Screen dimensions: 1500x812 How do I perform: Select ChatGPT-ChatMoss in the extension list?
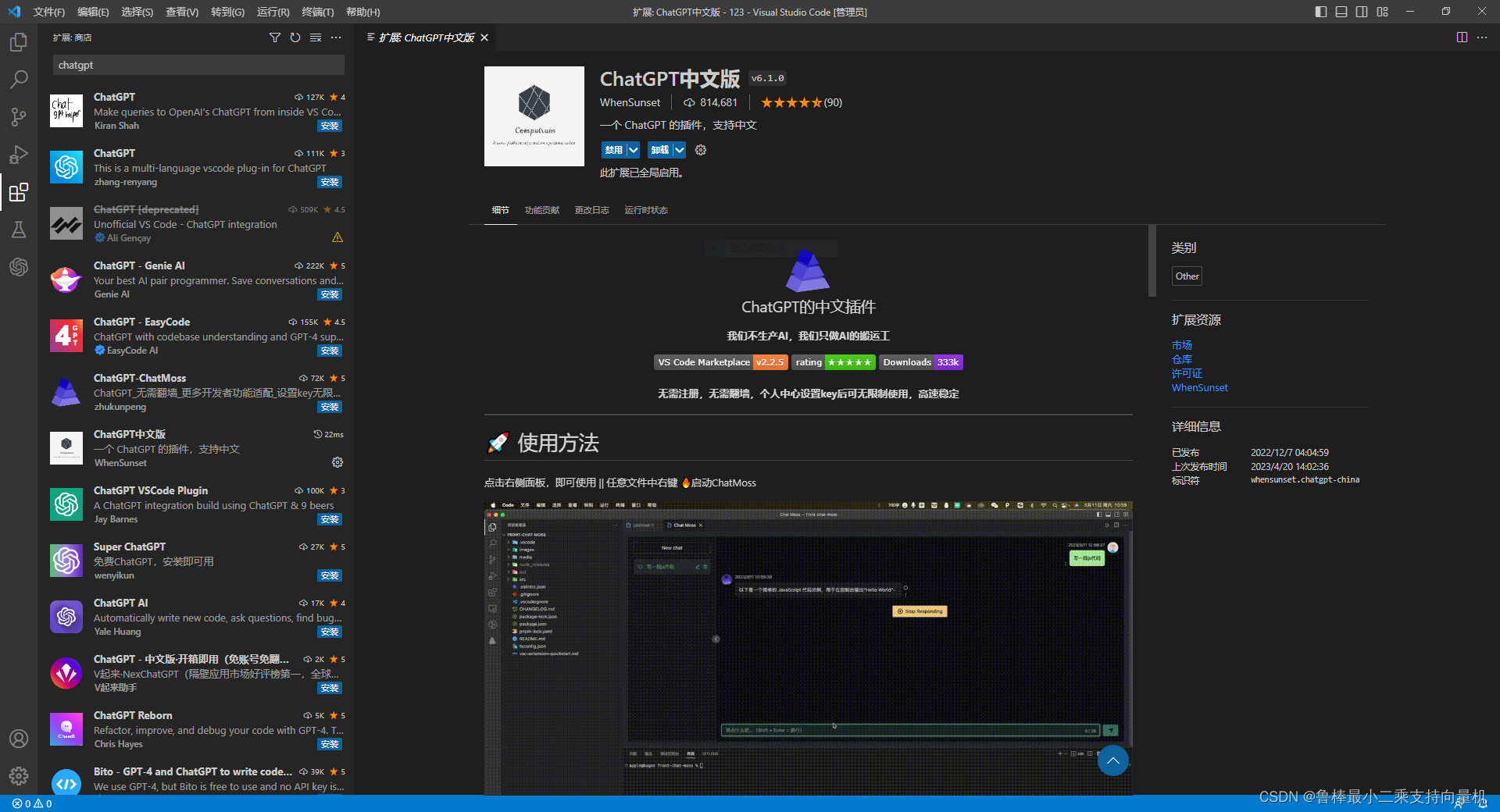(195, 392)
